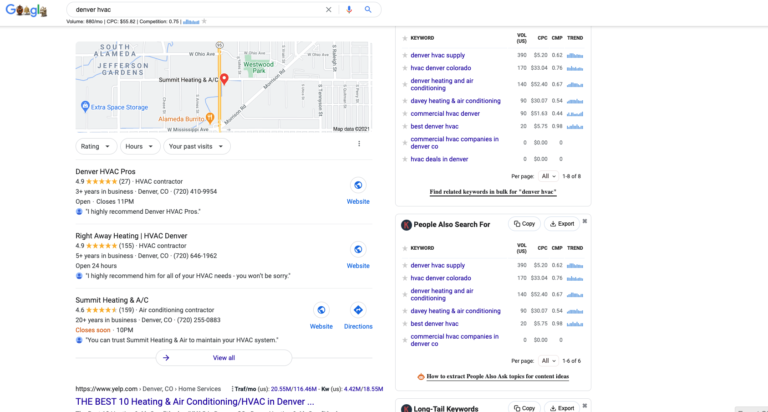This screenshot has width=768, height=412.
Task: Close the People Also Search For panel
Action: click(x=585, y=221)
